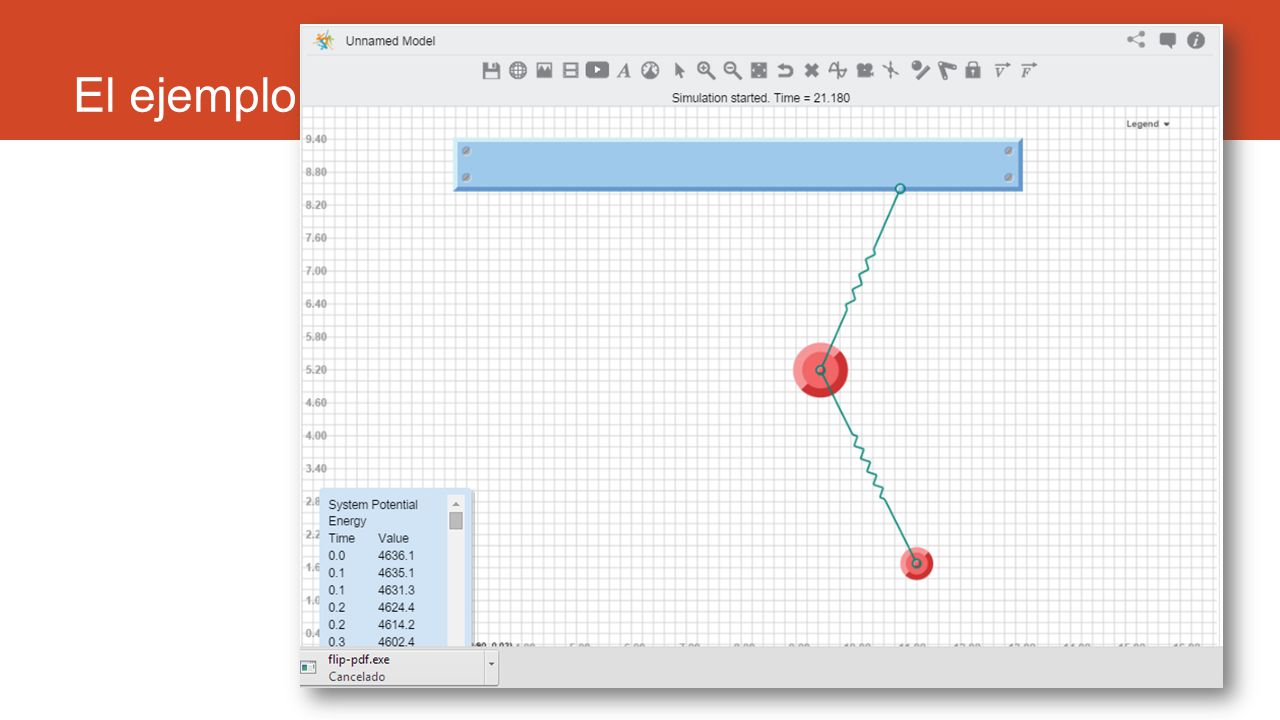Click the Time column header

[342, 538]
